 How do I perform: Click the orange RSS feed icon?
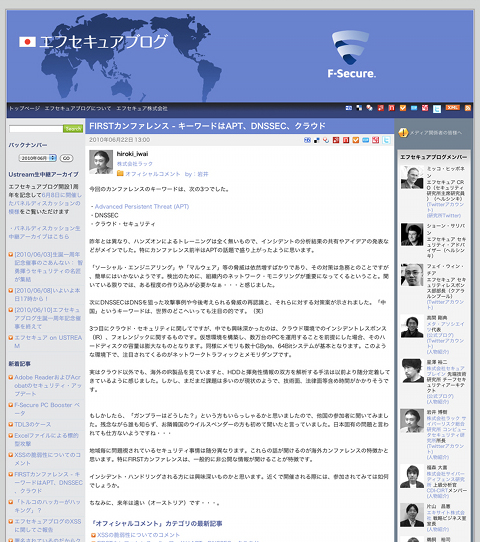(x=468, y=108)
